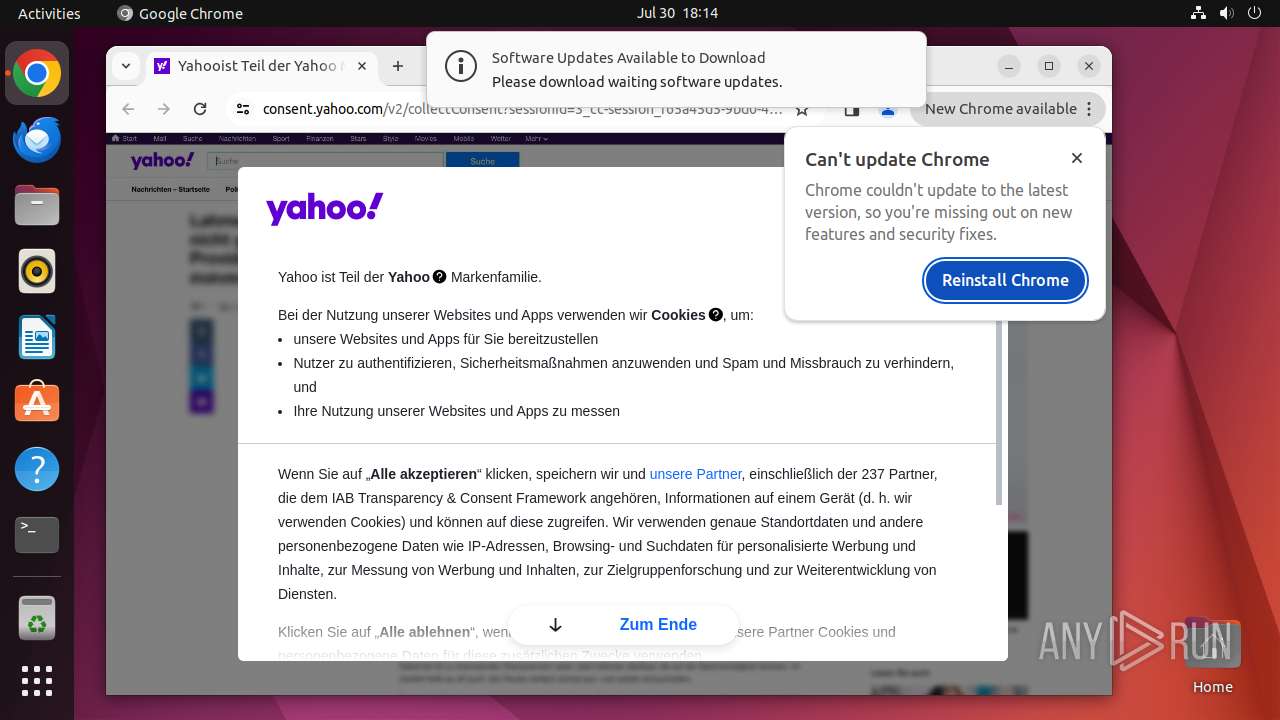The height and width of the screenshot is (720, 1280).
Task: Open the Google Chrome app menu
Action: coord(180,13)
